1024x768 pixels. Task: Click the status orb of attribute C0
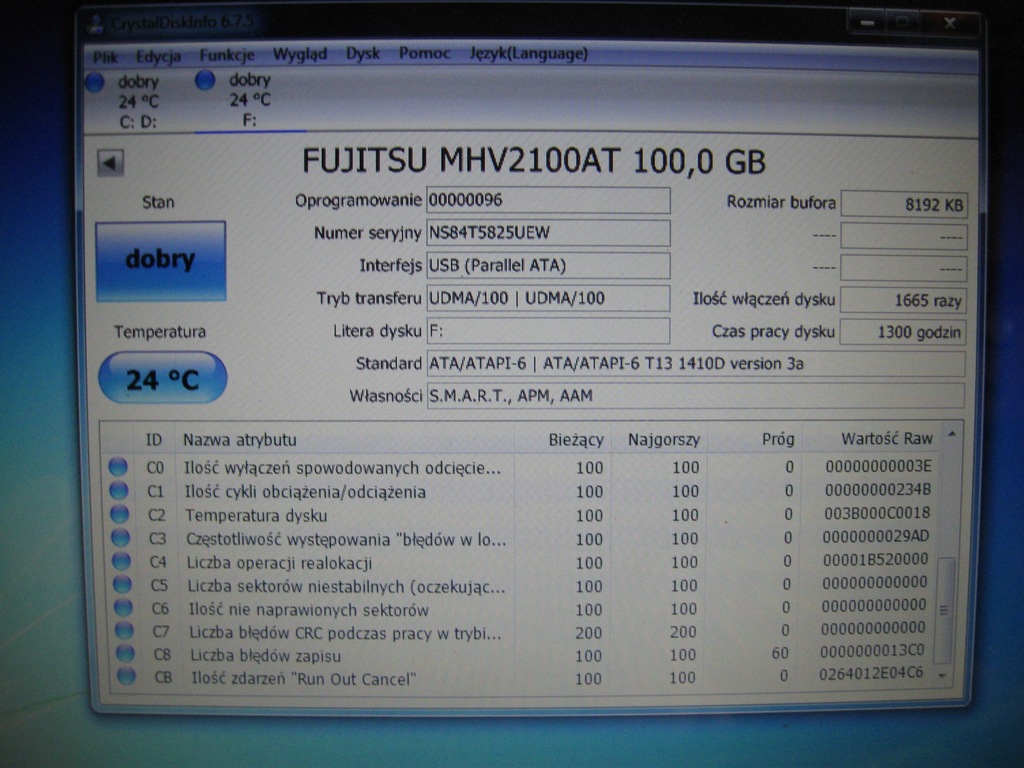pyautogui.click(x=118, y=466)
